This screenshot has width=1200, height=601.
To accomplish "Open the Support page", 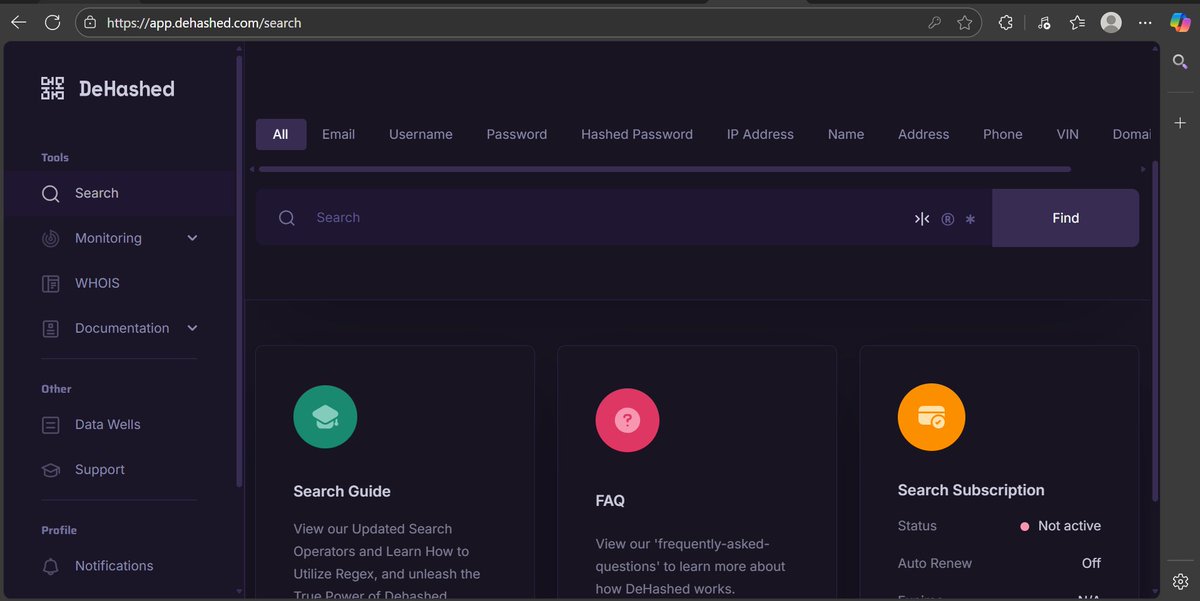I will click(x=99, y=469).
